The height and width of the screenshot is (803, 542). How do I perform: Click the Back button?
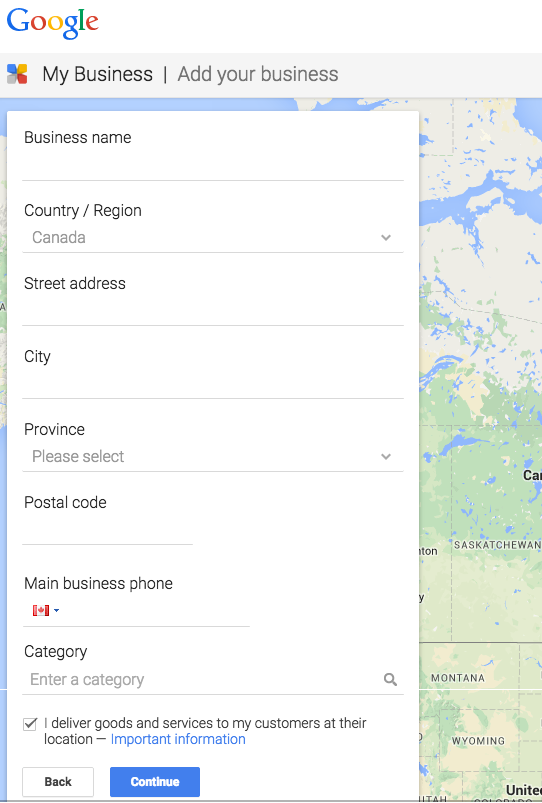click(x=58, y=781)
